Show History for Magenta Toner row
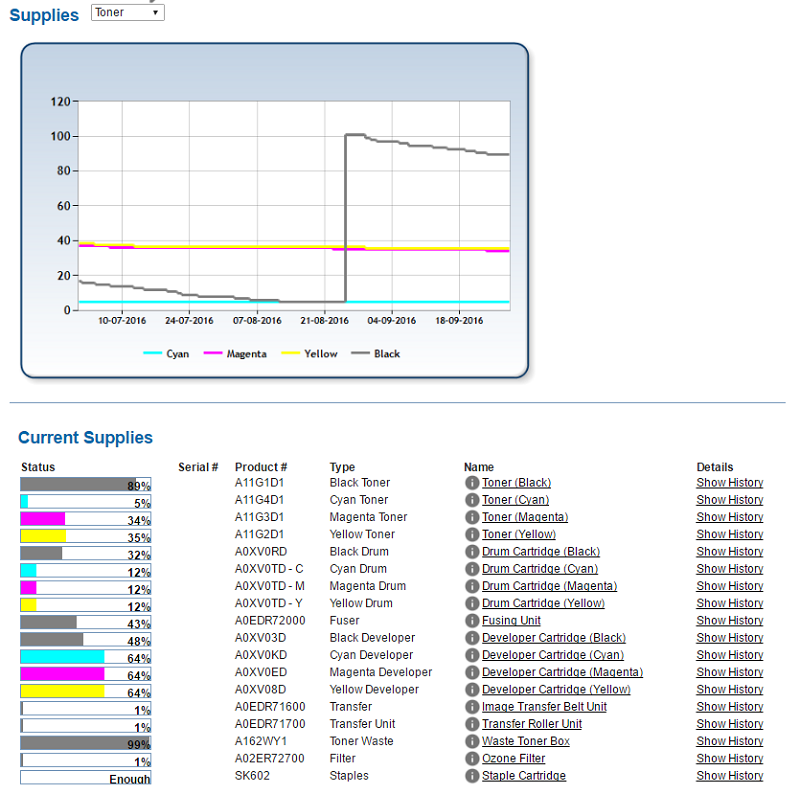 [x=730, y=517]
